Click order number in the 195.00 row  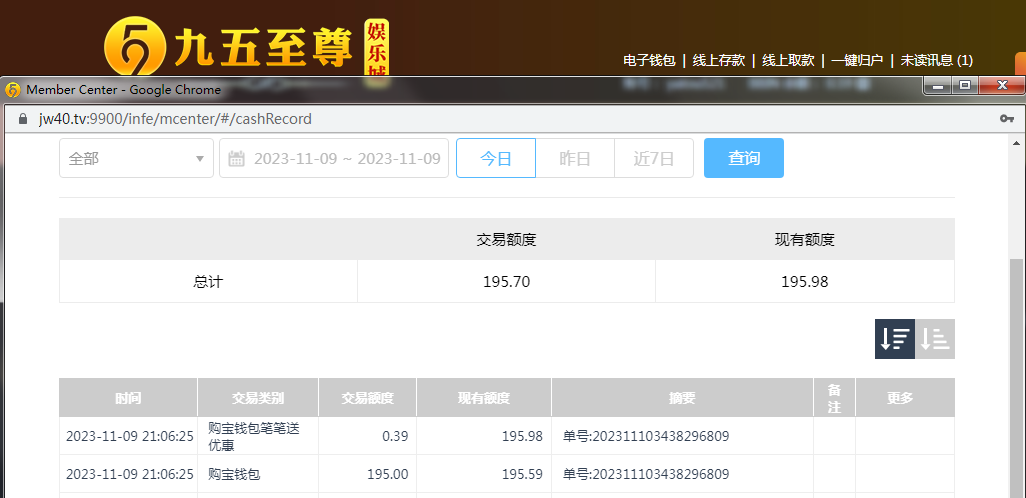646,474
